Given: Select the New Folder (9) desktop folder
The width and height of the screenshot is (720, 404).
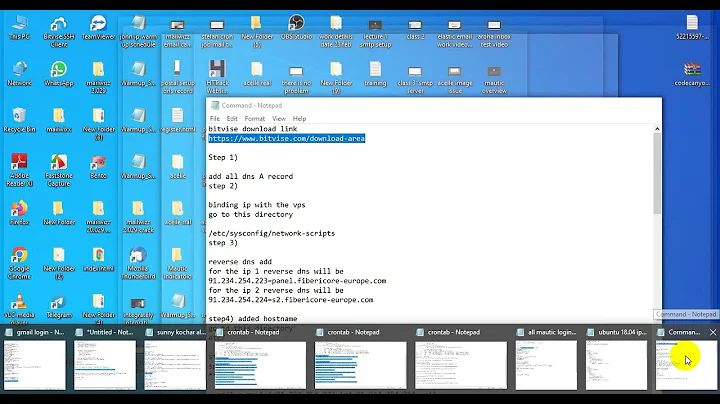Looking at the screenshot, I should click(336, 78).
